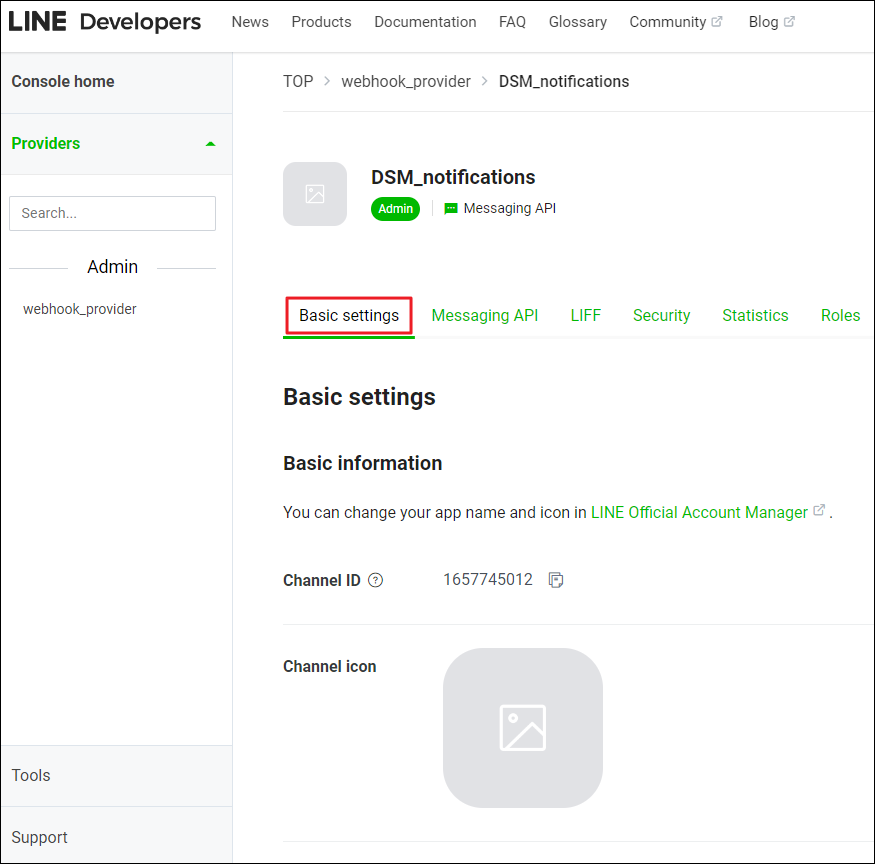The image size is (875, 864).
Task: Click the Messaging API chat icon
Action: click(x=450, y=209)
